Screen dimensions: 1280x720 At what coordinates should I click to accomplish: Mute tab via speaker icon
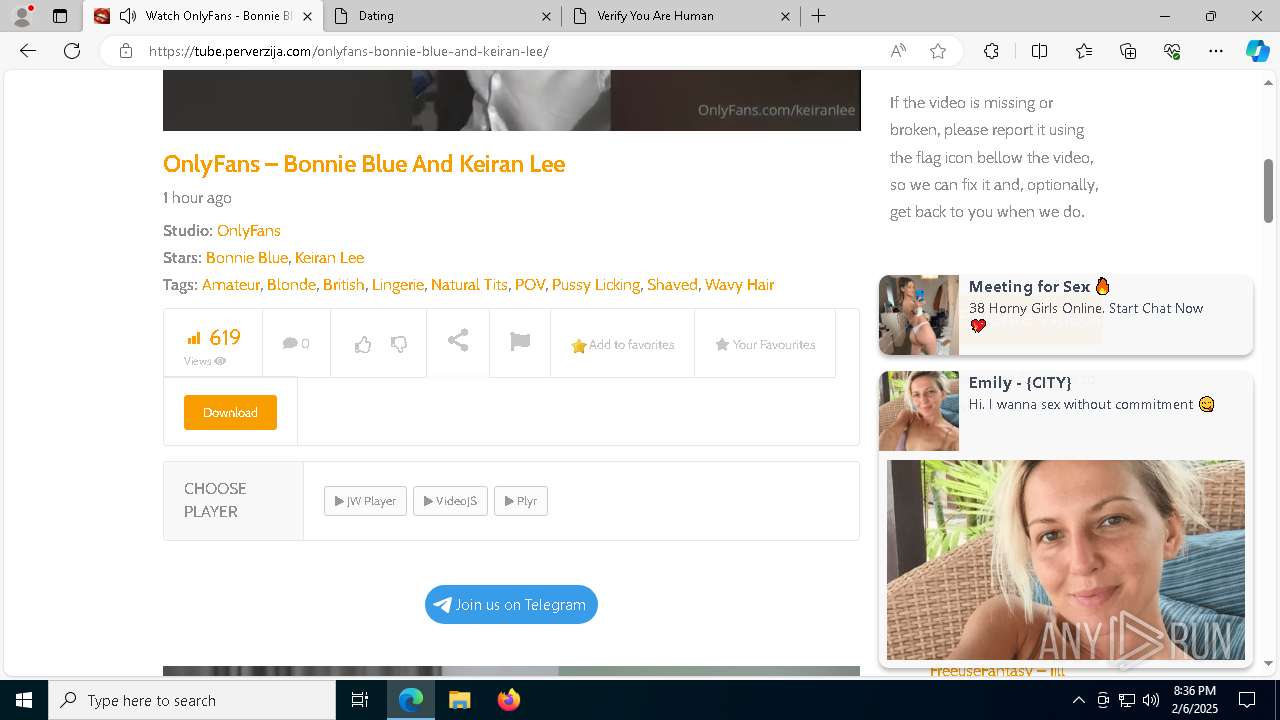[x=128, y=16]
